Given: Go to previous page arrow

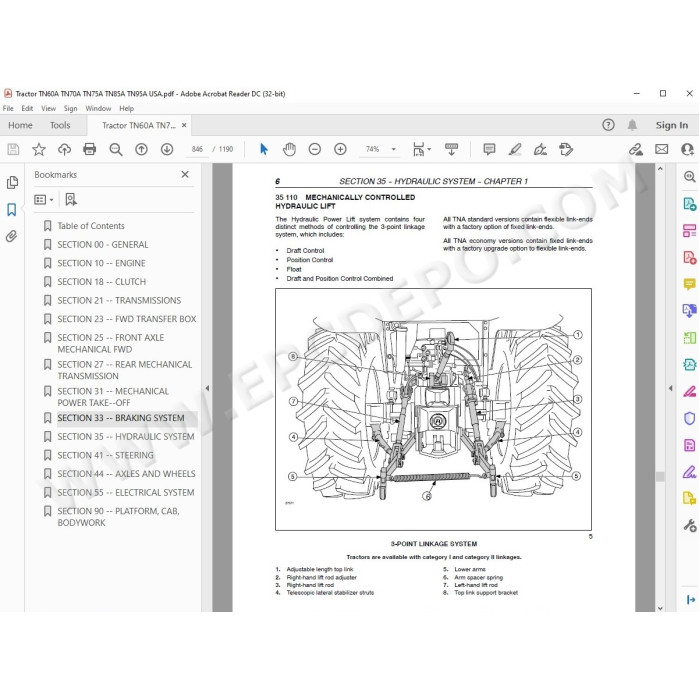Looking at the screenshot, I should coord(142,149).
